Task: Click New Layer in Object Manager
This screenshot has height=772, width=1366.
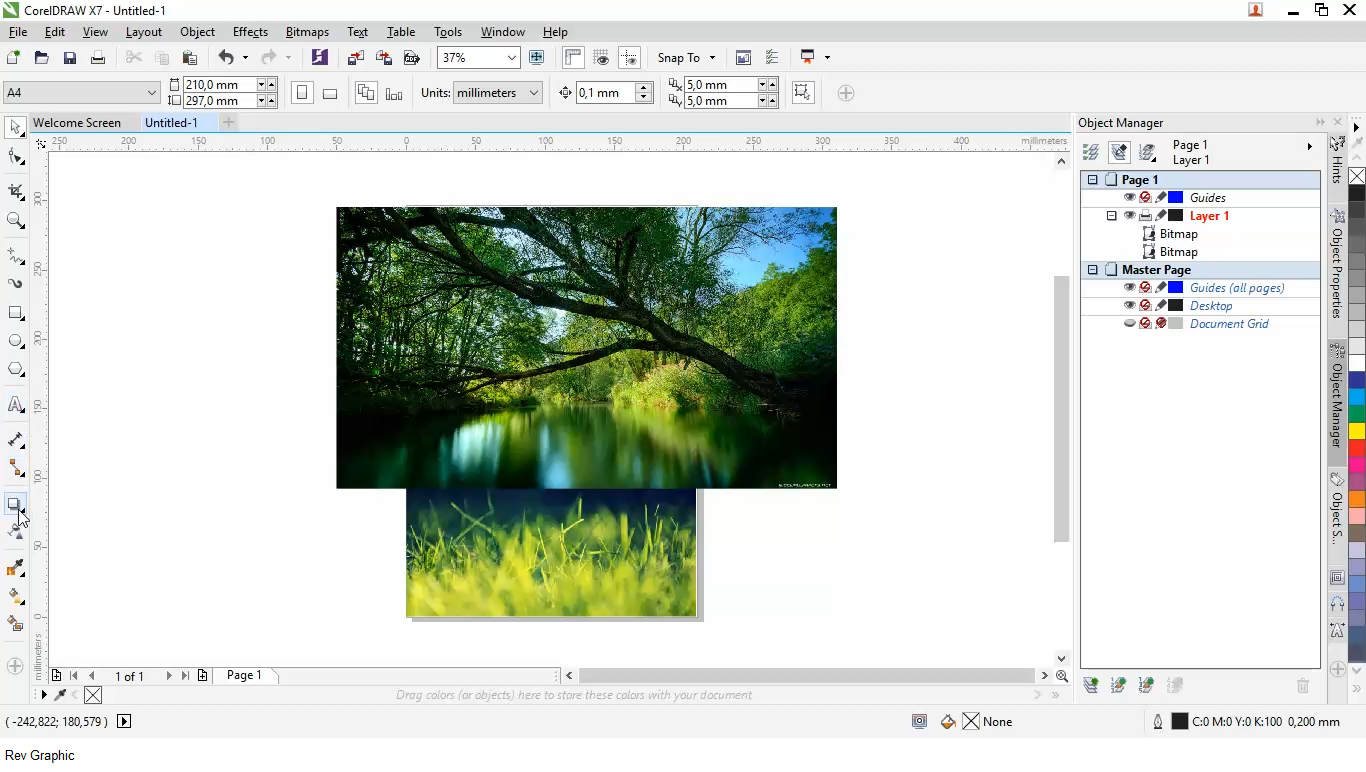Action: click(1091, 685)
